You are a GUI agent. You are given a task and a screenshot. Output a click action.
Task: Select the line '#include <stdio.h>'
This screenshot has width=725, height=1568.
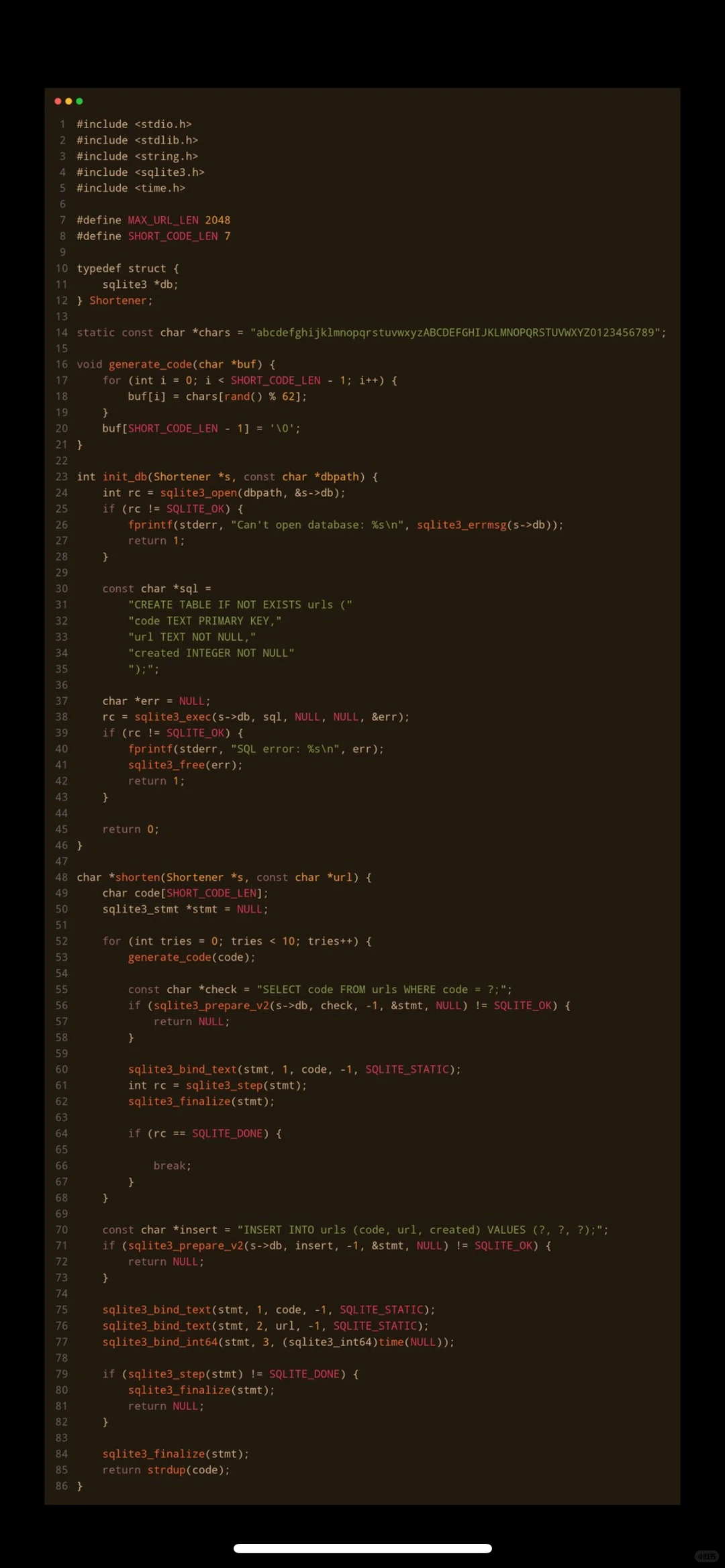point(134,124)
